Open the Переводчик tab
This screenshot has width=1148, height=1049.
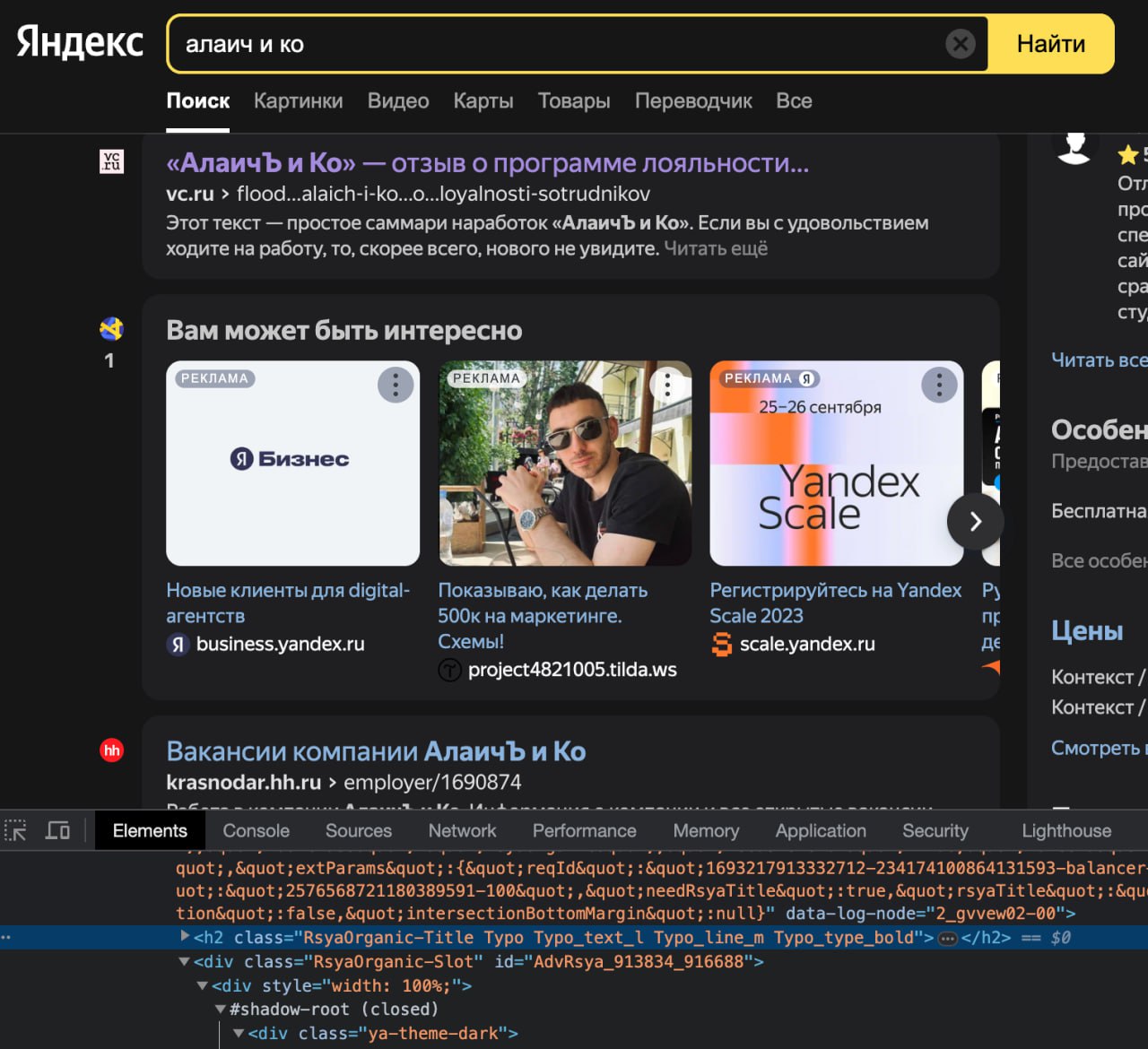[693, 100]
